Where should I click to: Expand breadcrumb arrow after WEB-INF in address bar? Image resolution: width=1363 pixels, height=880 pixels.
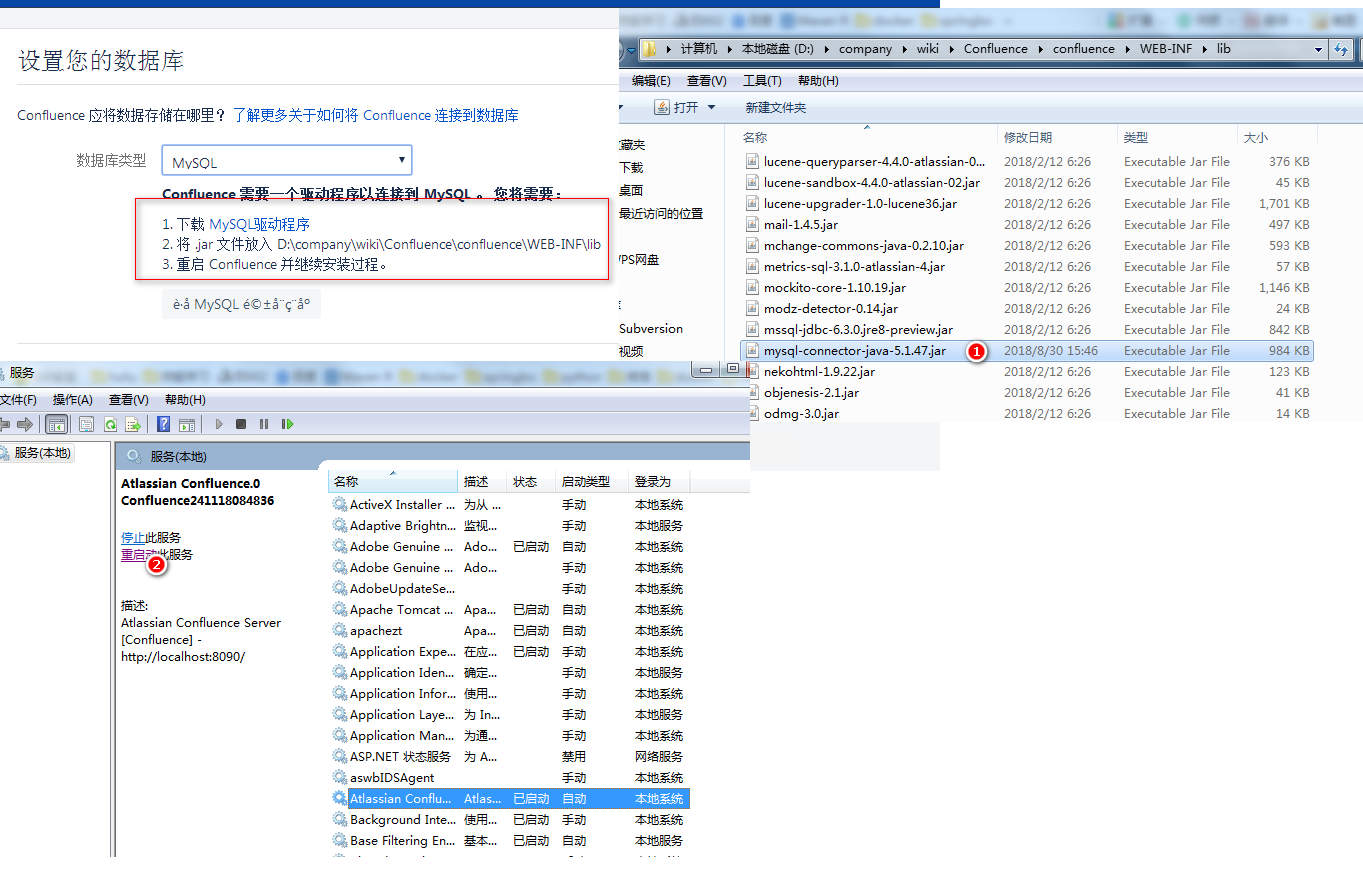tap(1204, 49)
